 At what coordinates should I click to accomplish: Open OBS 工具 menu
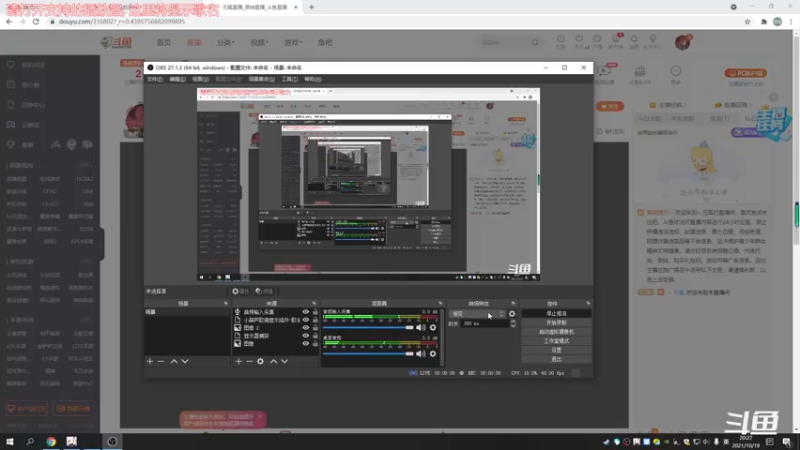(x=289, y=79)
